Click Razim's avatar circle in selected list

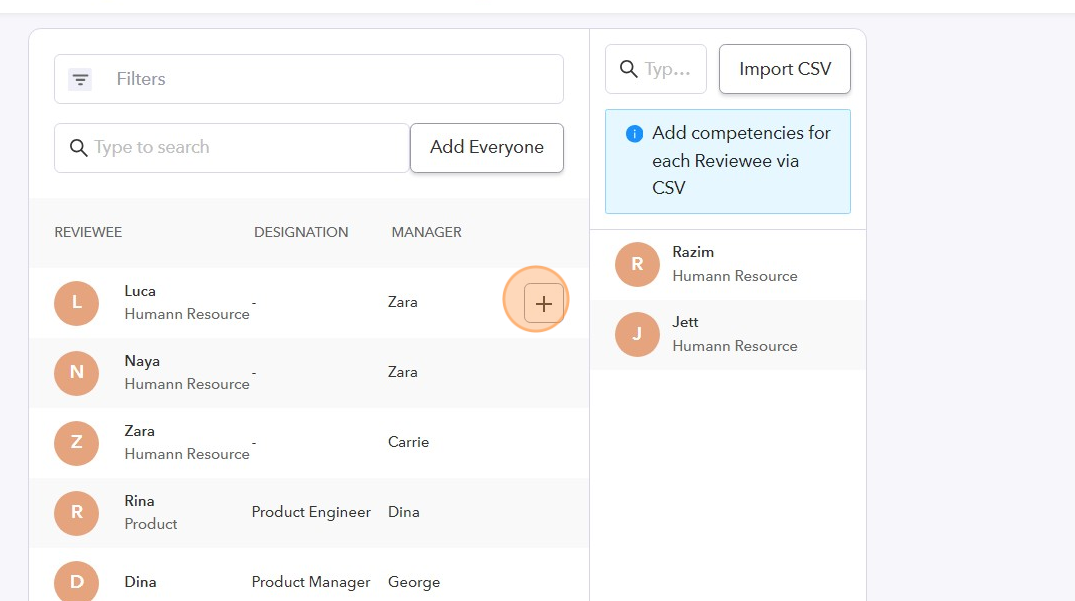pos(637,264)
